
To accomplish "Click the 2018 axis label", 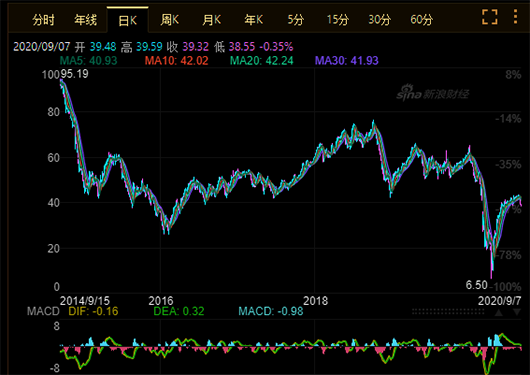I will click(315, 301).
